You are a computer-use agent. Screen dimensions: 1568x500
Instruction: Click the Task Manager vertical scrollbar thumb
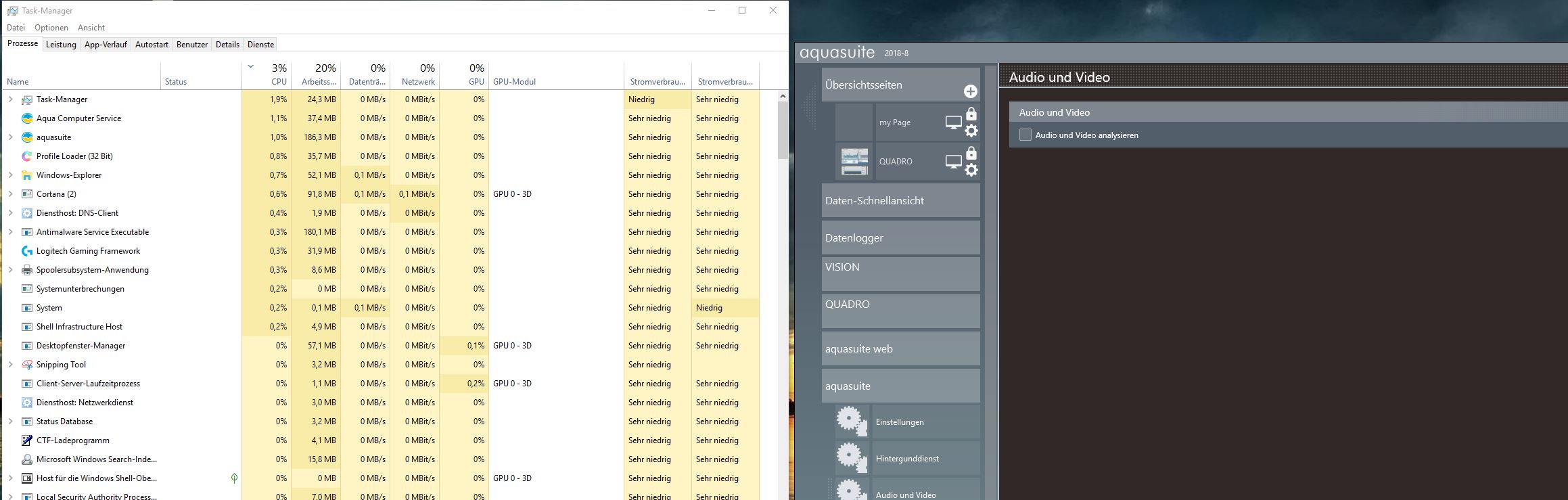coord(783,131)
